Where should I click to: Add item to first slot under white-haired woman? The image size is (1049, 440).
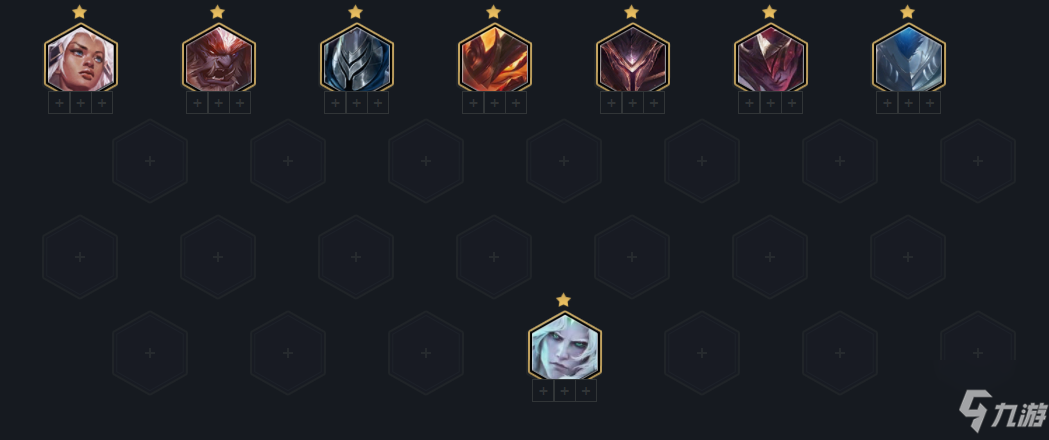tap(59, 103)
